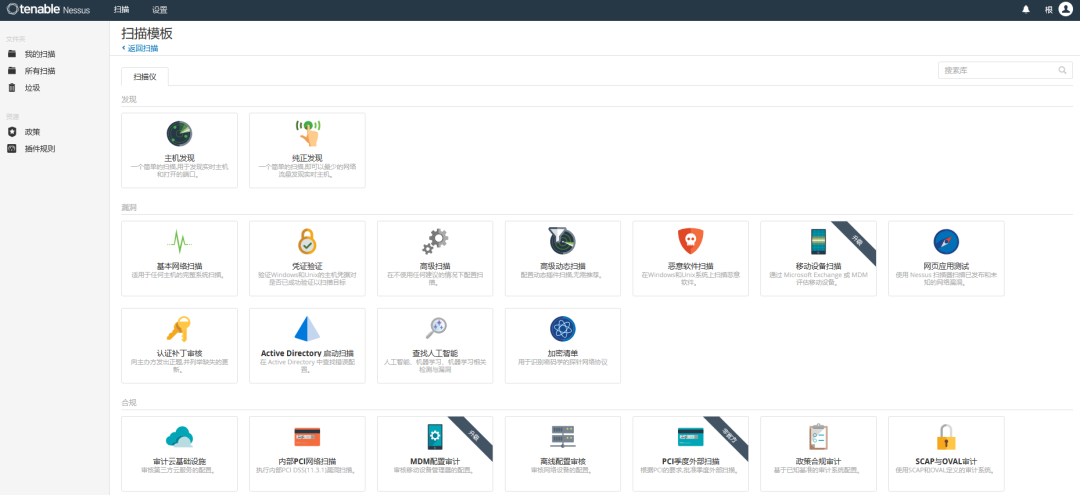Open the 主机发现 radar icon
This screenshot has height=495, width=1080.
[x=179, y=133]
